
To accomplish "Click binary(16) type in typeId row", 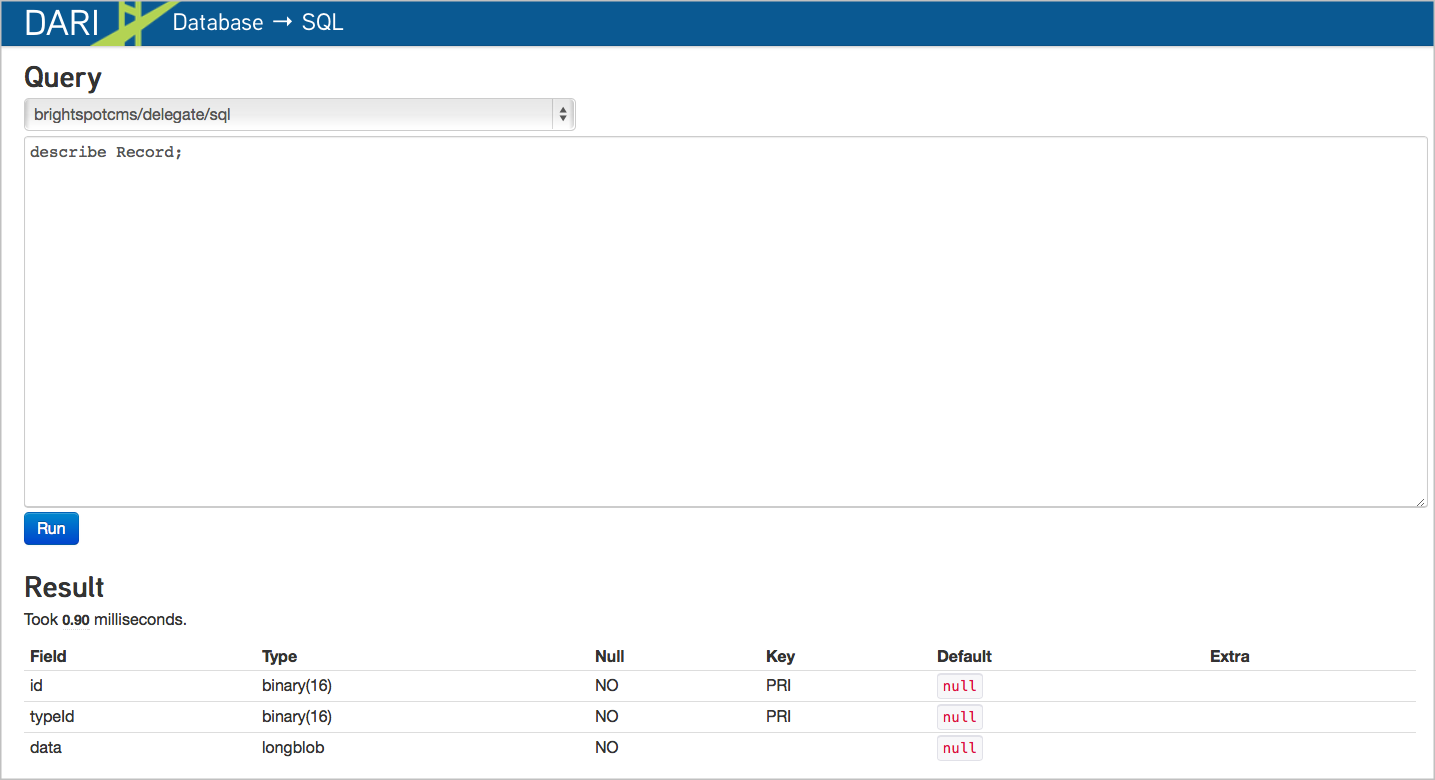I will 297,716.
